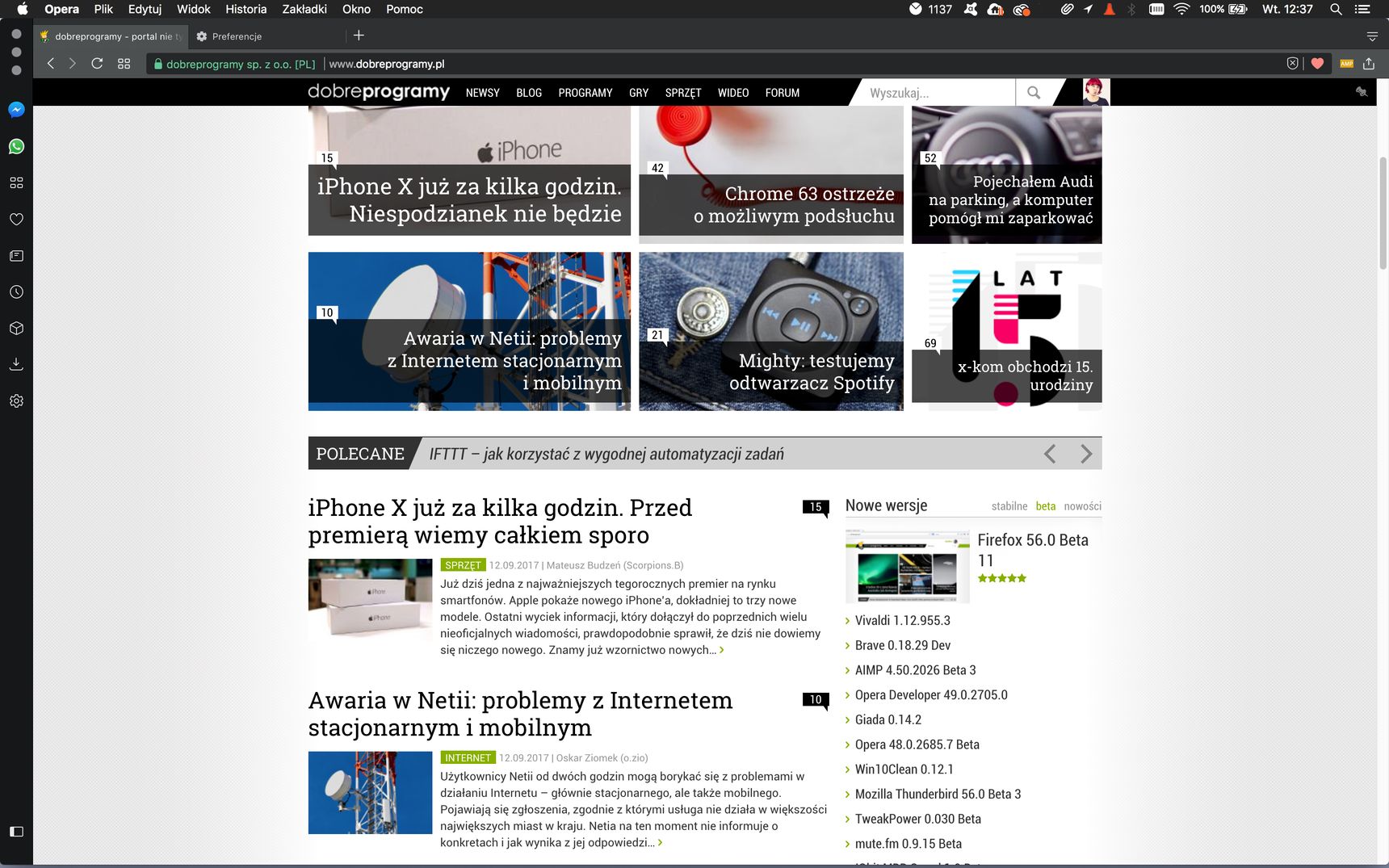
Task: Select the beta versions tab
Action: [x=1046, y=506]
